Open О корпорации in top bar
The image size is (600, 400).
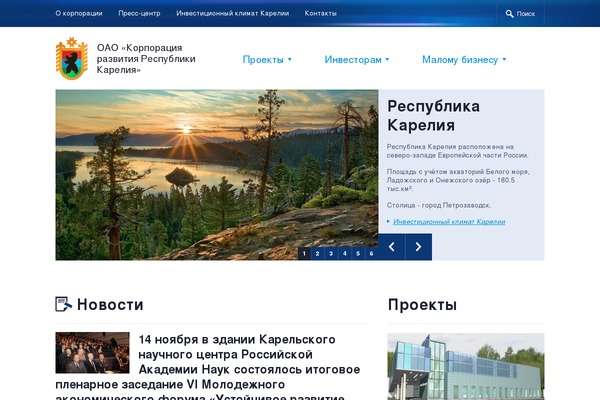pyautogui.click(x=79, y=13)
